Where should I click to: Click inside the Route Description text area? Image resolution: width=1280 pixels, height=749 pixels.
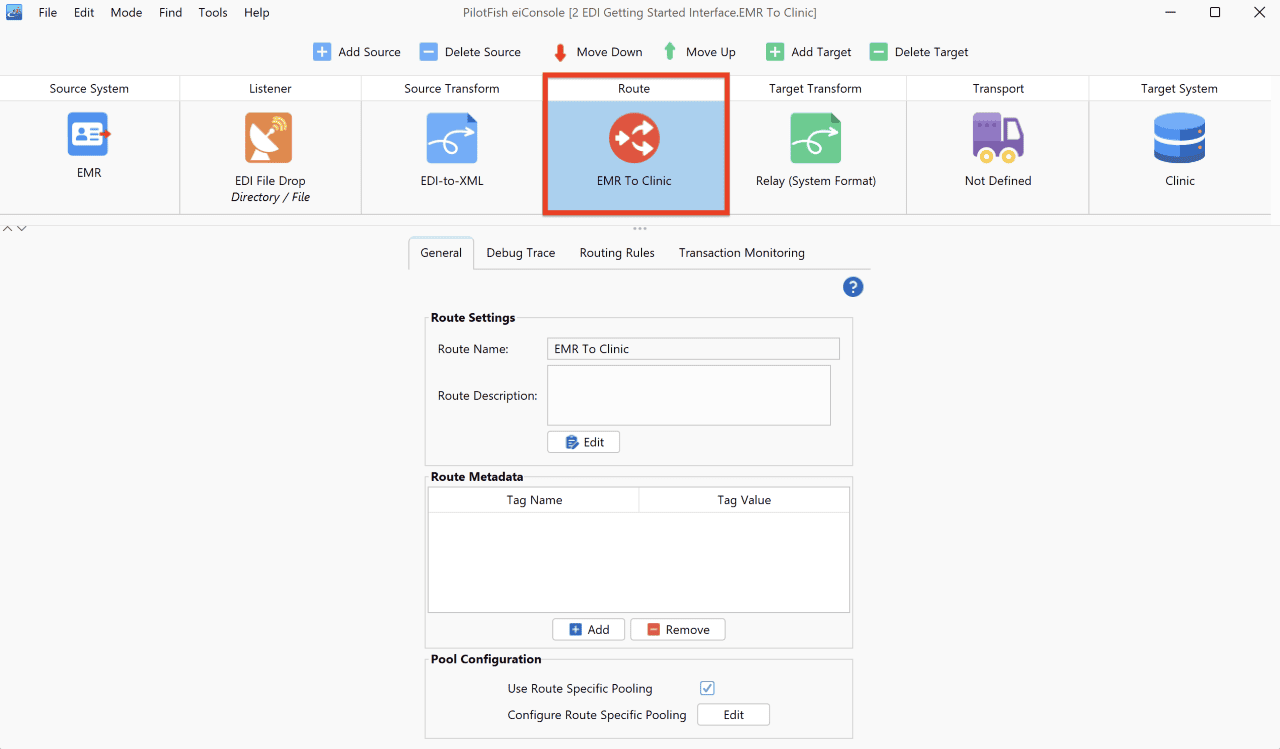[x=689, y=395]
